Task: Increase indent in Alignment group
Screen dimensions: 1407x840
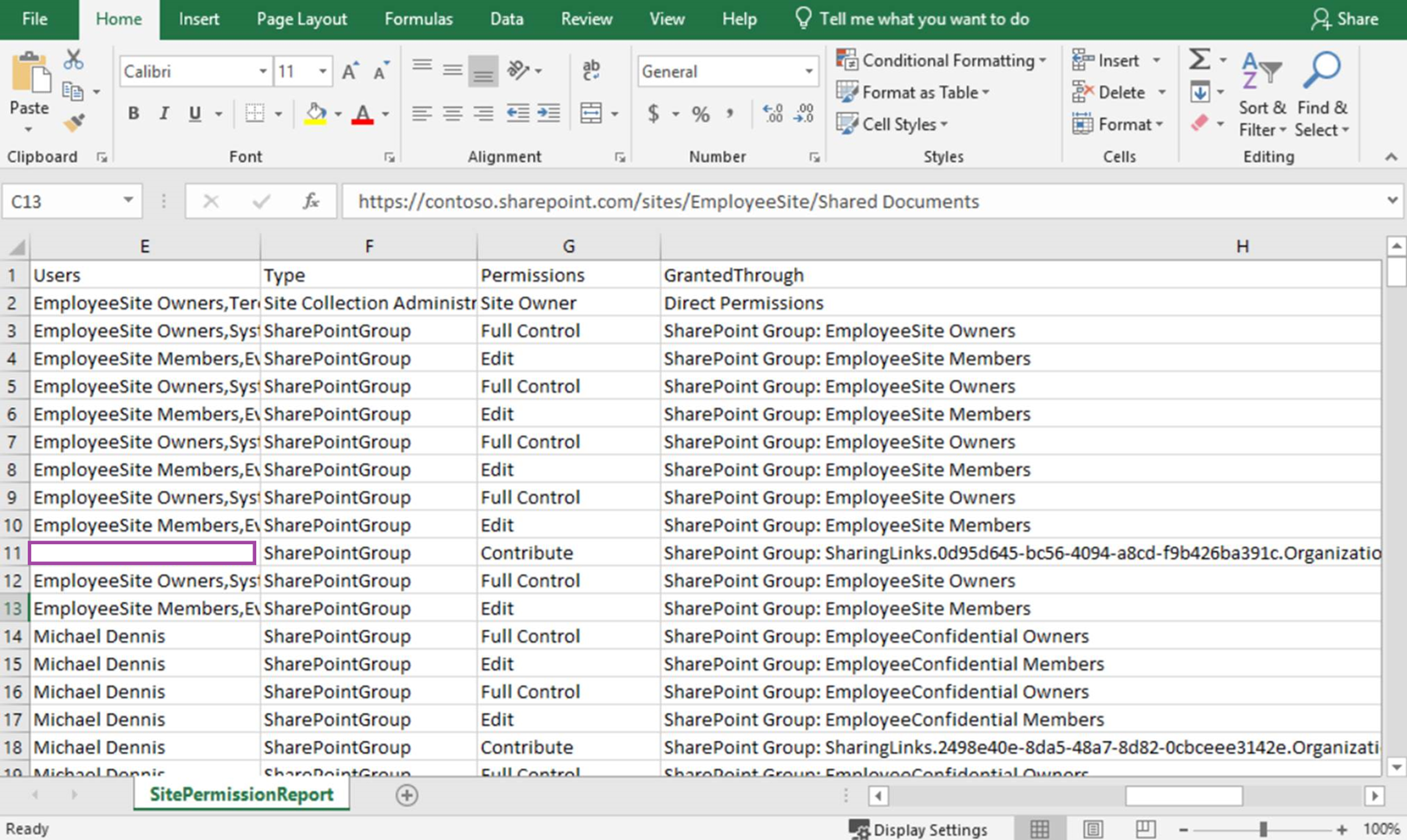Action: (549, 114)
